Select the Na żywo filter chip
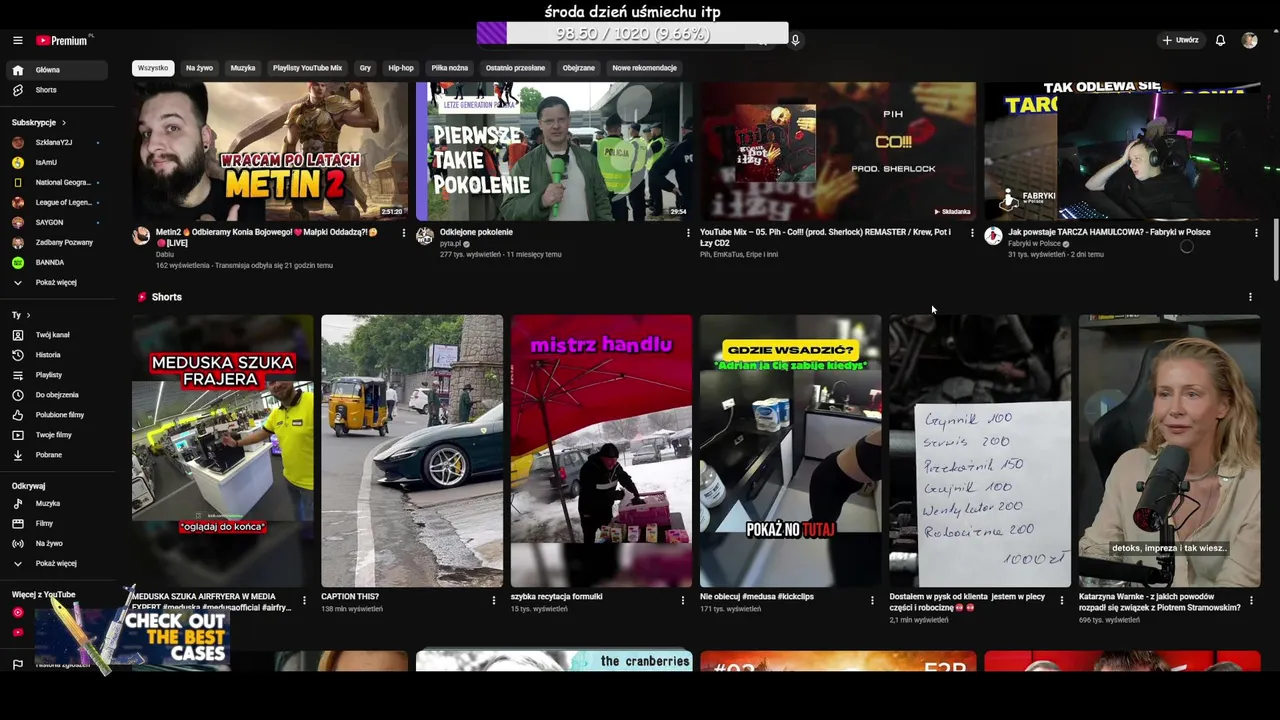The image size is (1280, 720). tap(199, 68)
